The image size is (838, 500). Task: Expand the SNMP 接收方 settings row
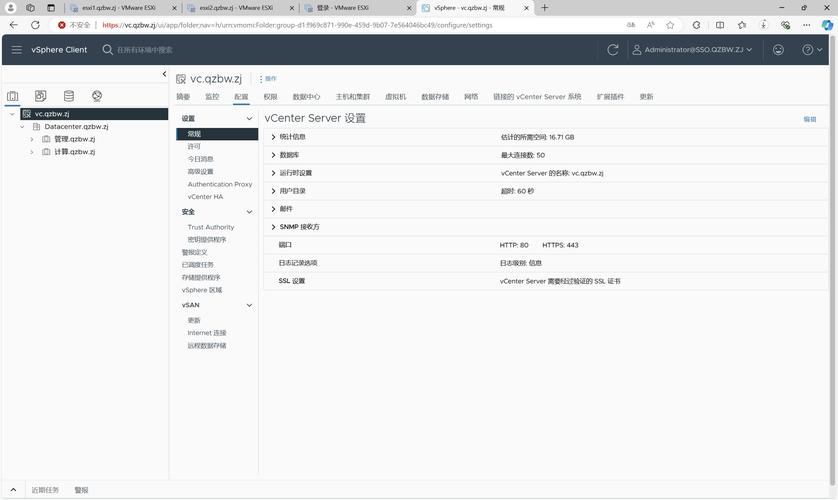(x=273, y=227)
